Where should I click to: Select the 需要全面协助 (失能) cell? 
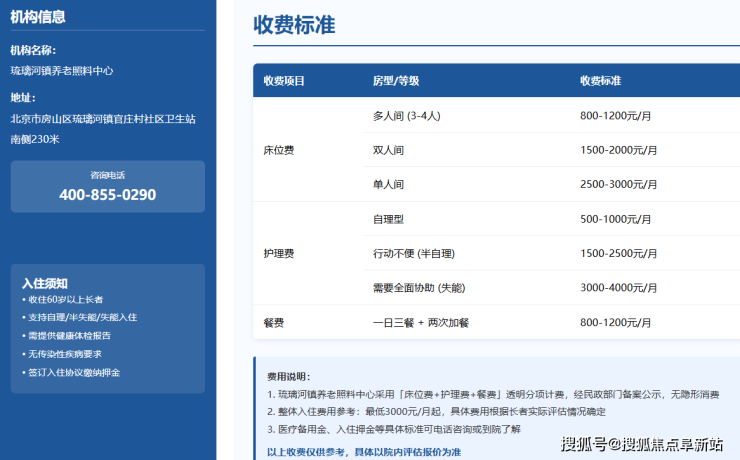coord(419,288)
